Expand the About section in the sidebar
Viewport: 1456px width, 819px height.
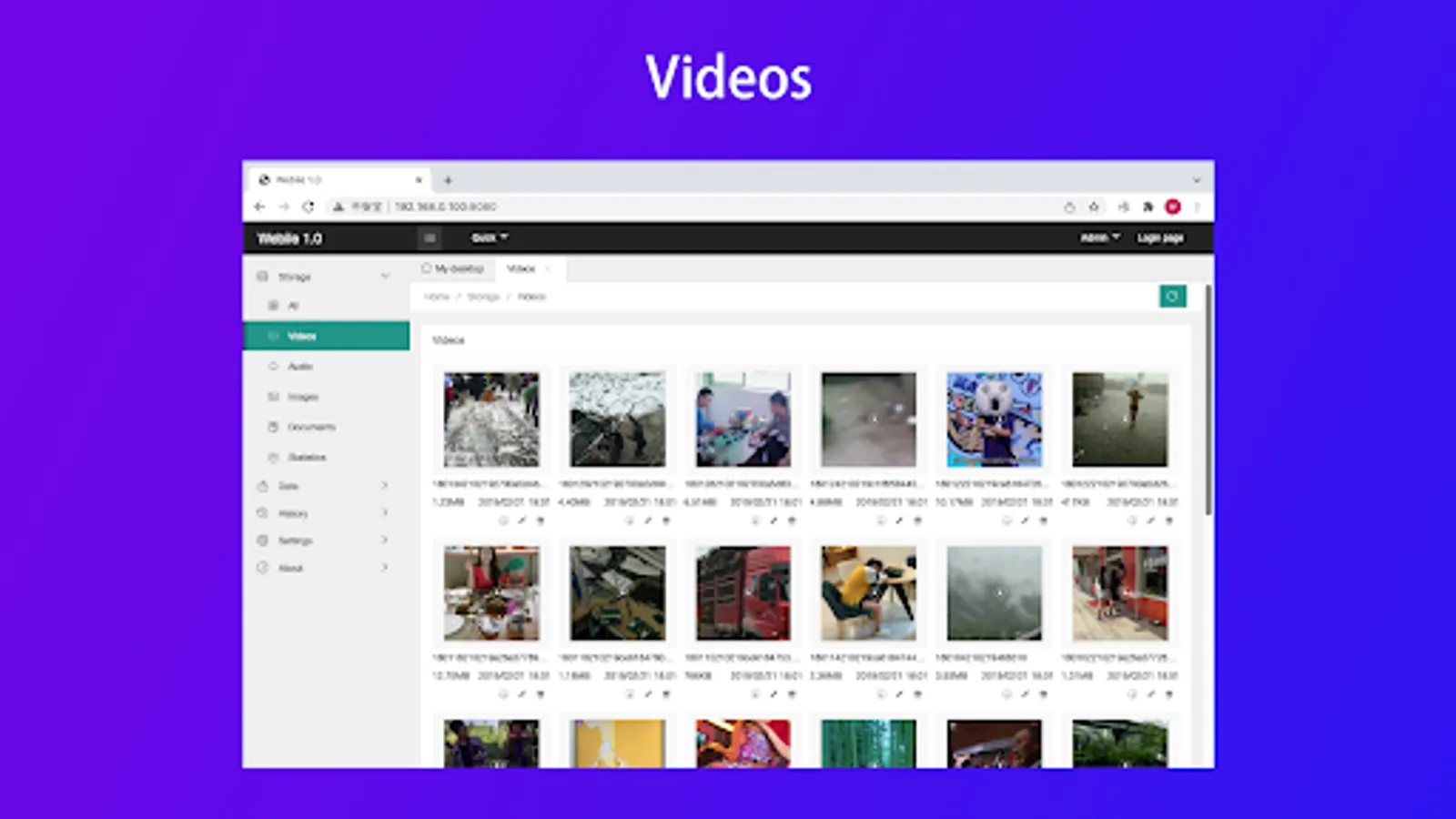385,568
